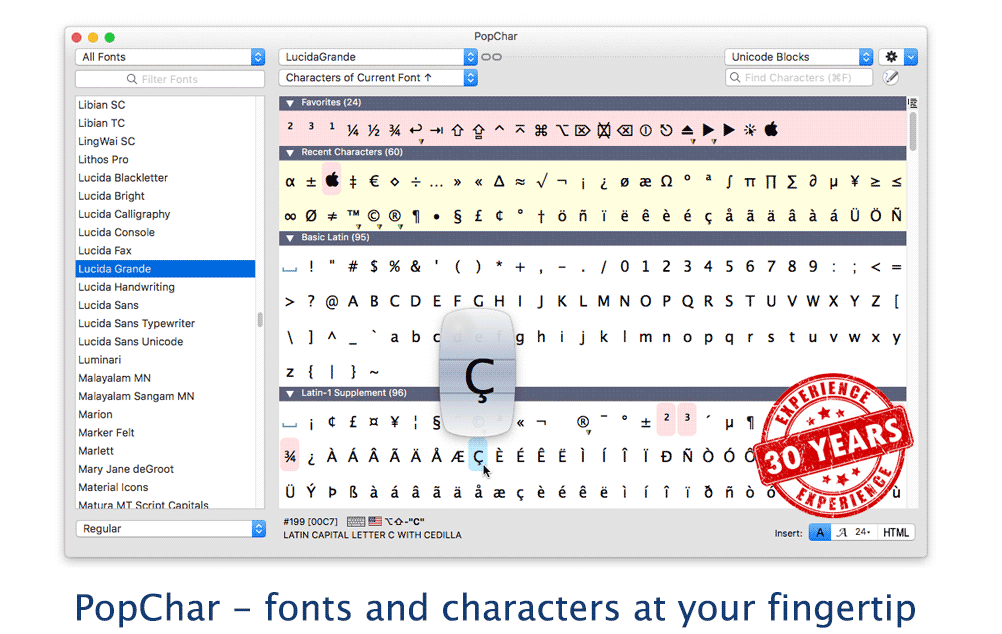Select the power symbol in Favorites
This screenshot has height=634, width=1002.
coord(645,130)
